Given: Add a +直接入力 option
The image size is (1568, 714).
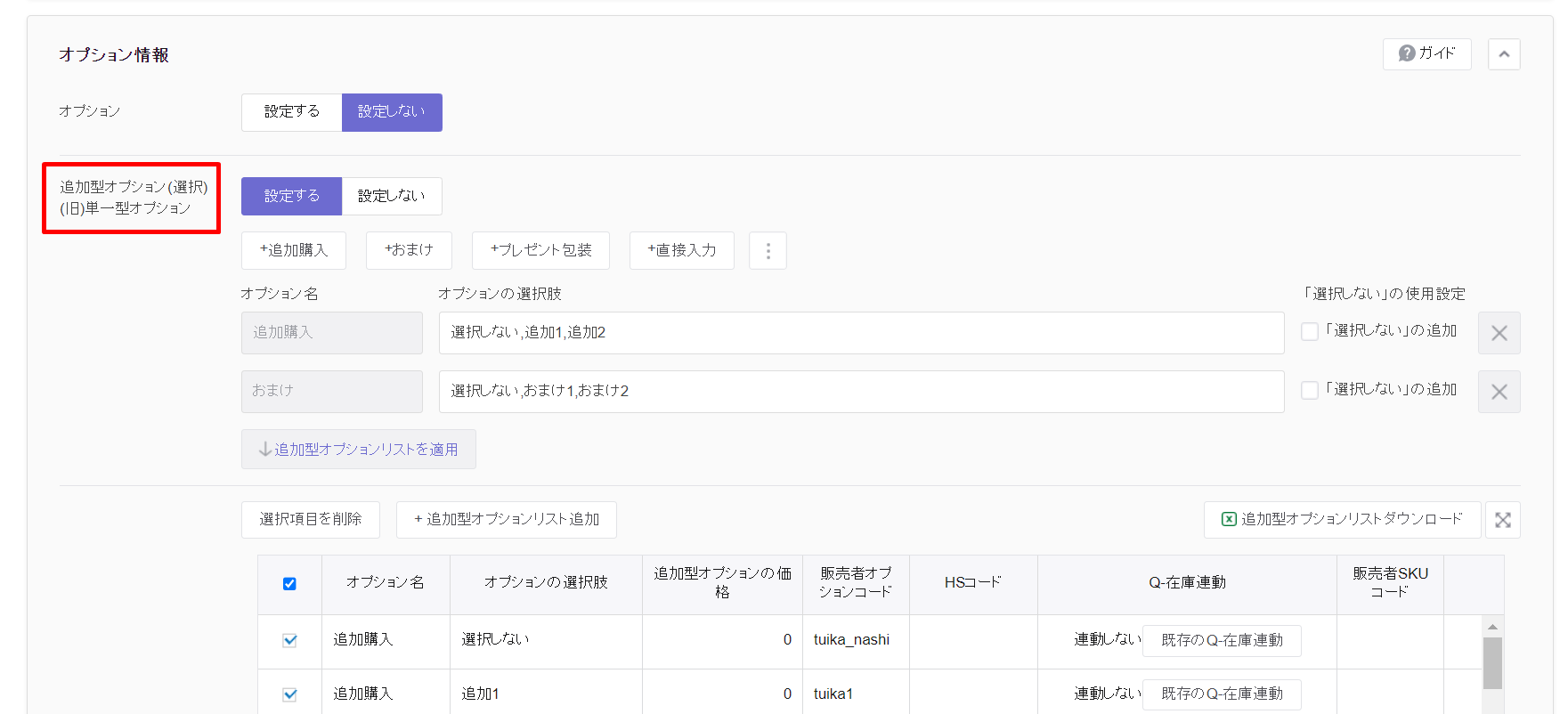Looking at the screenshot, I should (x=682, y=250).
